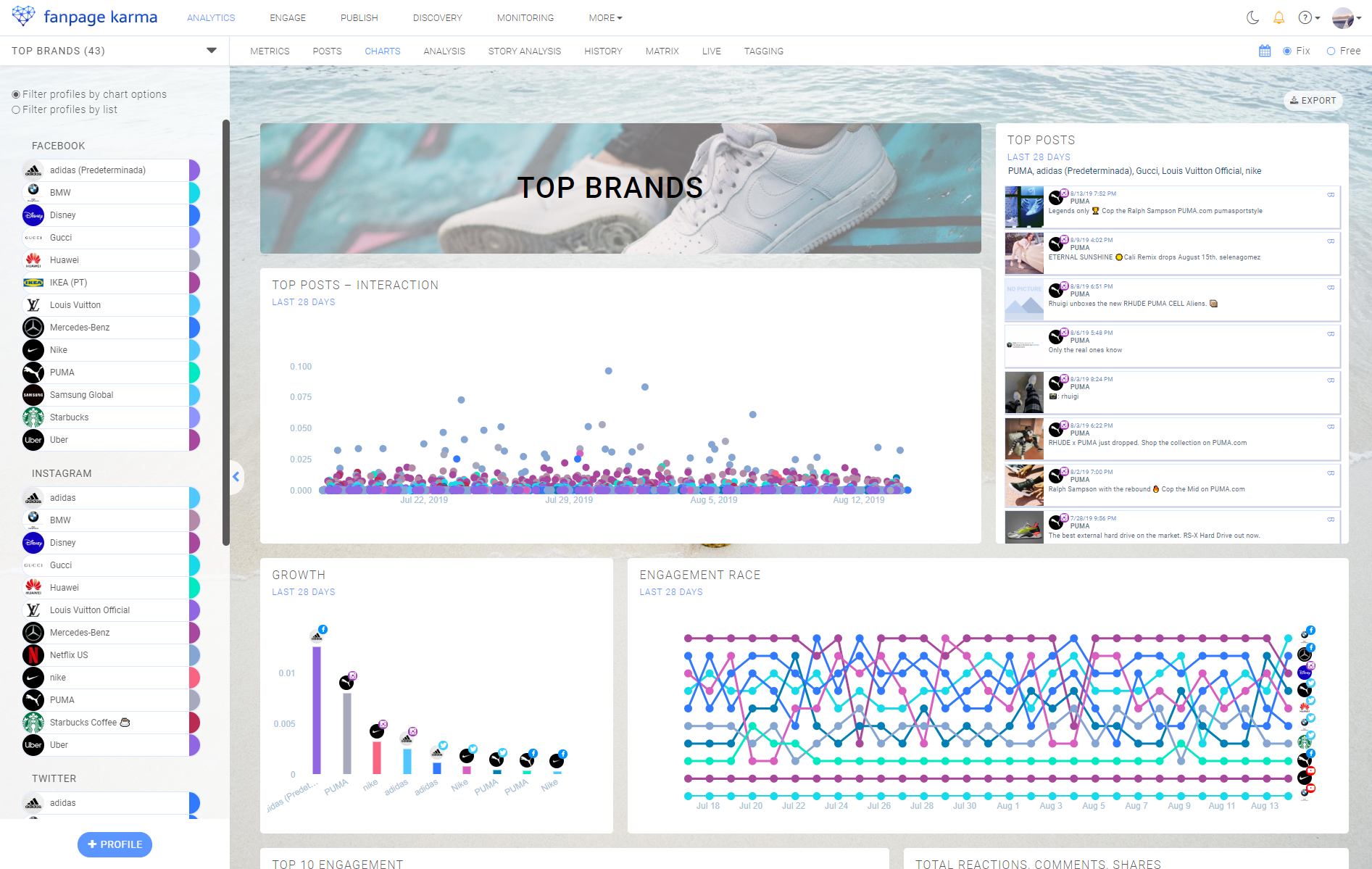Expand the MORE navigation menu
Image resolution: width=1372 pixels, height=869 pixels.
[604, 17]
